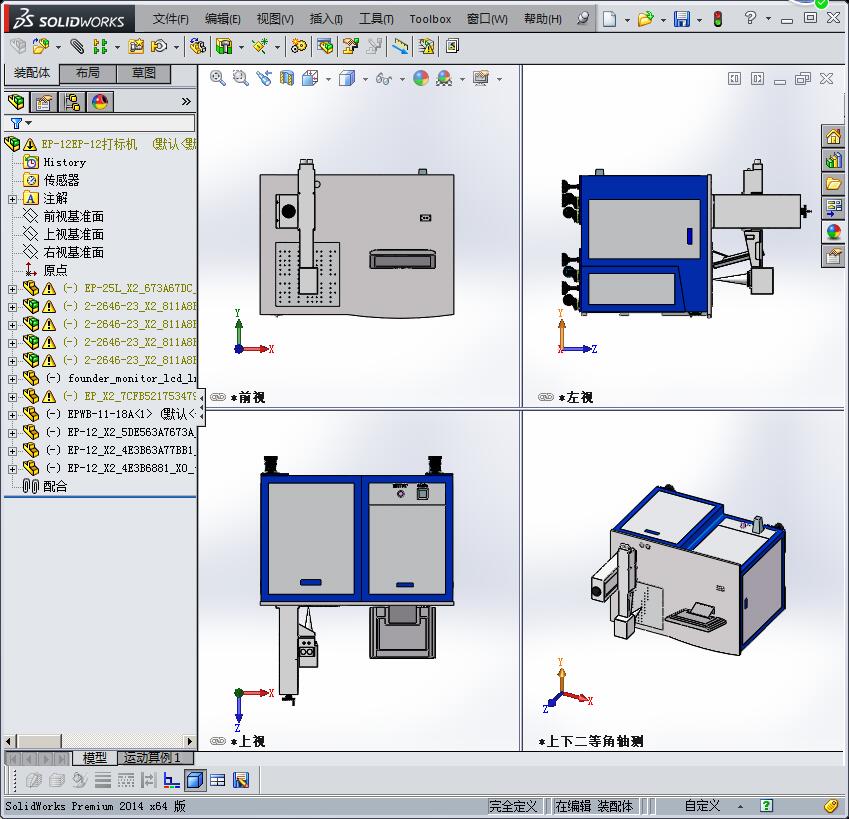Click the link views icon beside 左视 label
Viewport: 849px width, 819px height.
546,397
